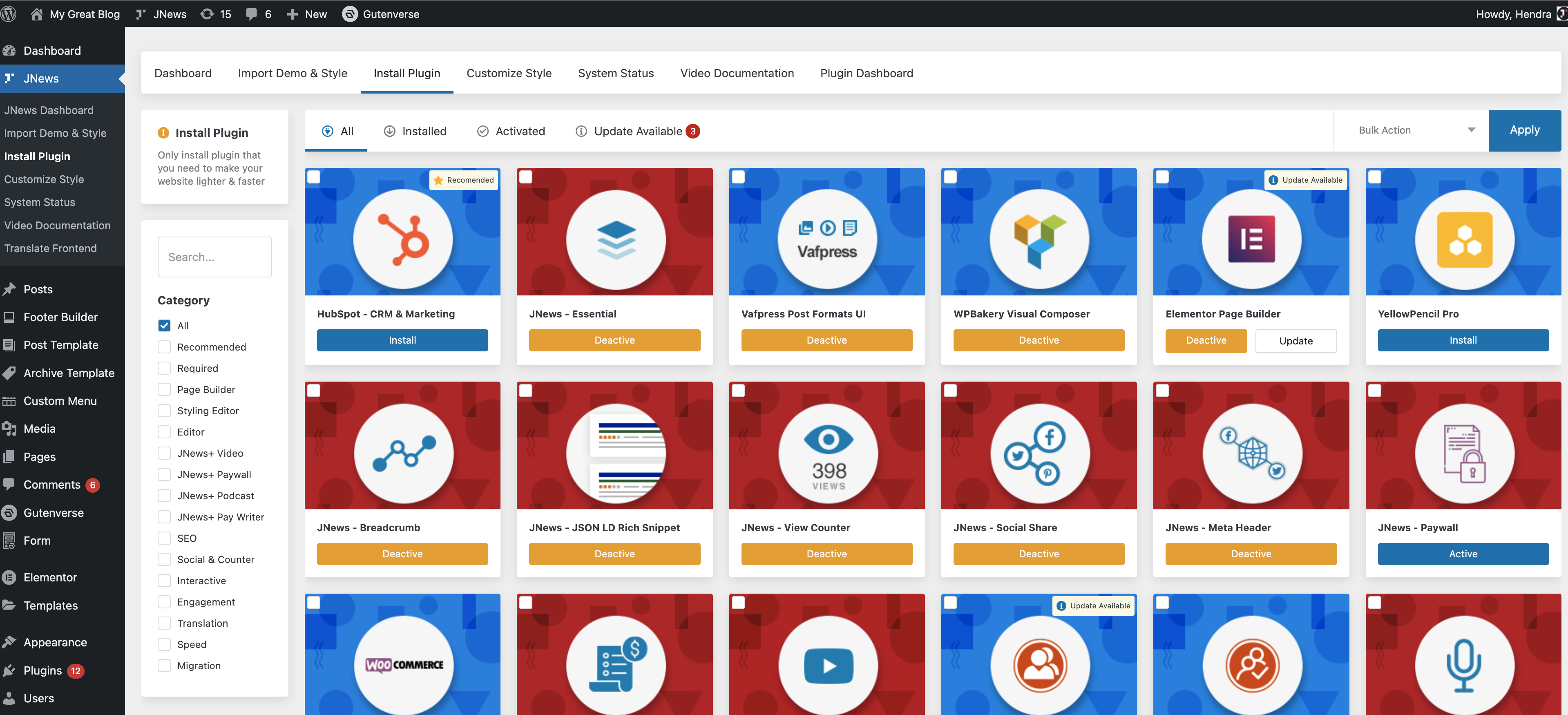Click the Media icon in sidebar
This screenshot has width=1568, height=715.
click(9, 429)
